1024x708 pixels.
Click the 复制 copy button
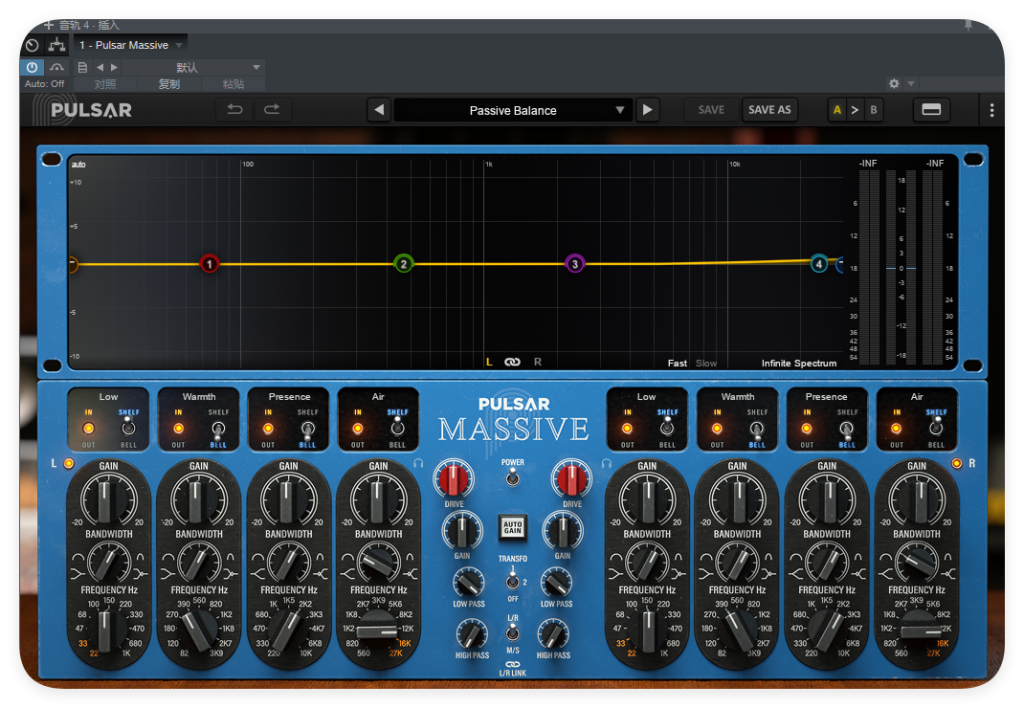pos(169,84)
